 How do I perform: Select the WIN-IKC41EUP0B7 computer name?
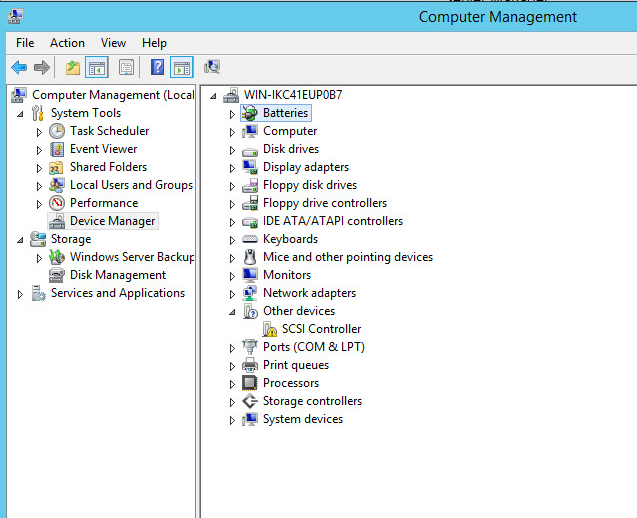(x=293, y=95)
